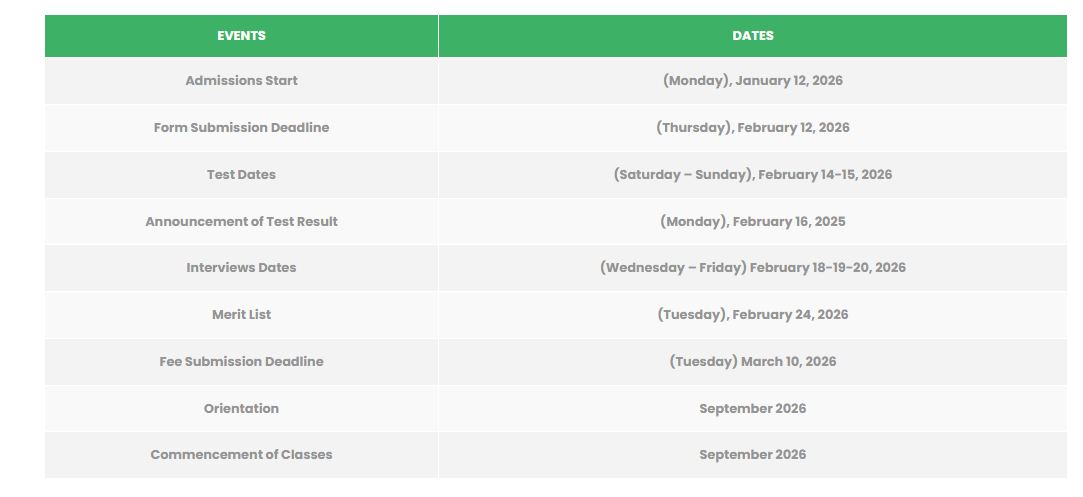Click the date Monday, January 12, 2026
This screenshot has width=1083, height=497.
[x=752, y=81]
